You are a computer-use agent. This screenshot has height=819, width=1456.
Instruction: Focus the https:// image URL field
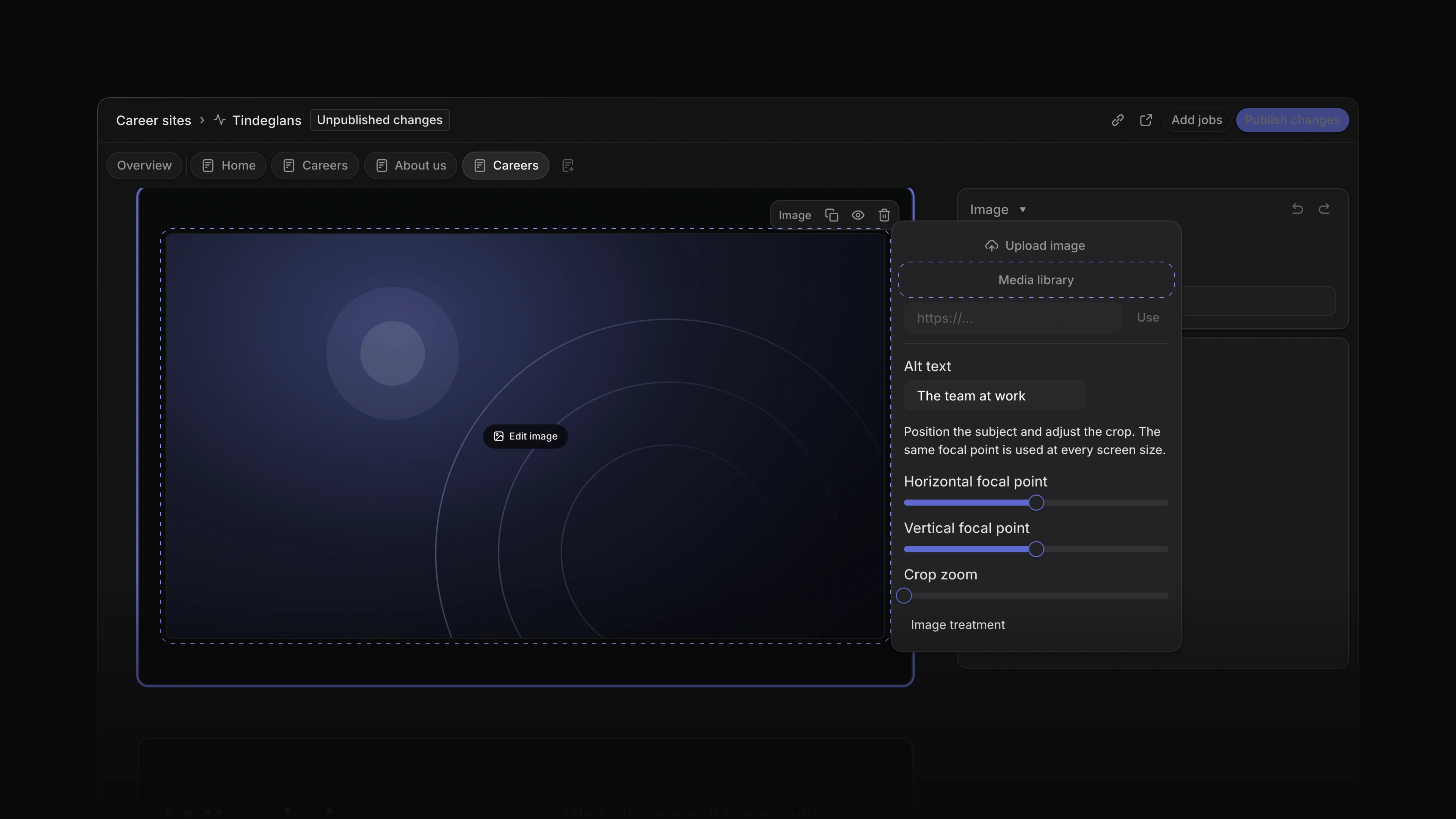(1013, 318)
